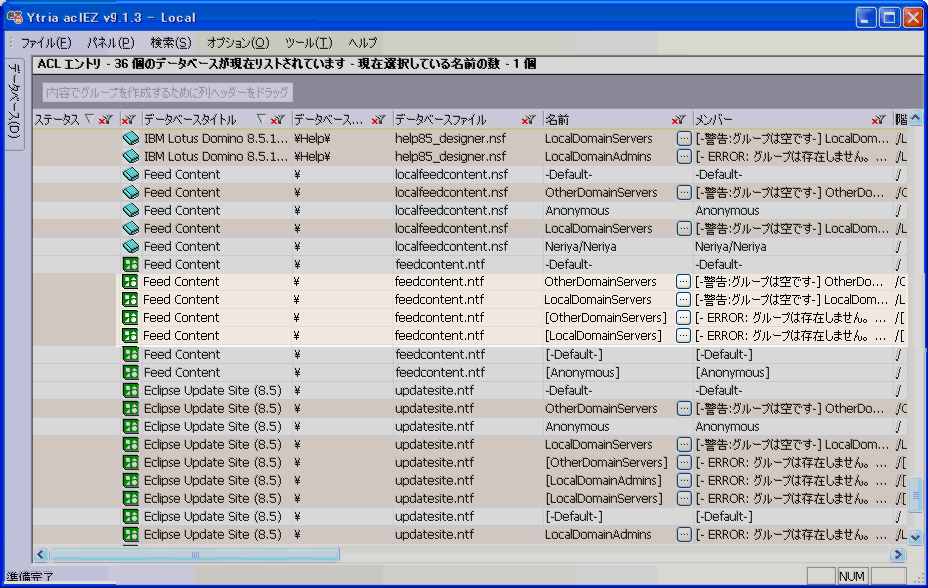This screenshot has height=588, width=928.
Task: Sort by データベースタイトル column header
Action: coord(190,120)
